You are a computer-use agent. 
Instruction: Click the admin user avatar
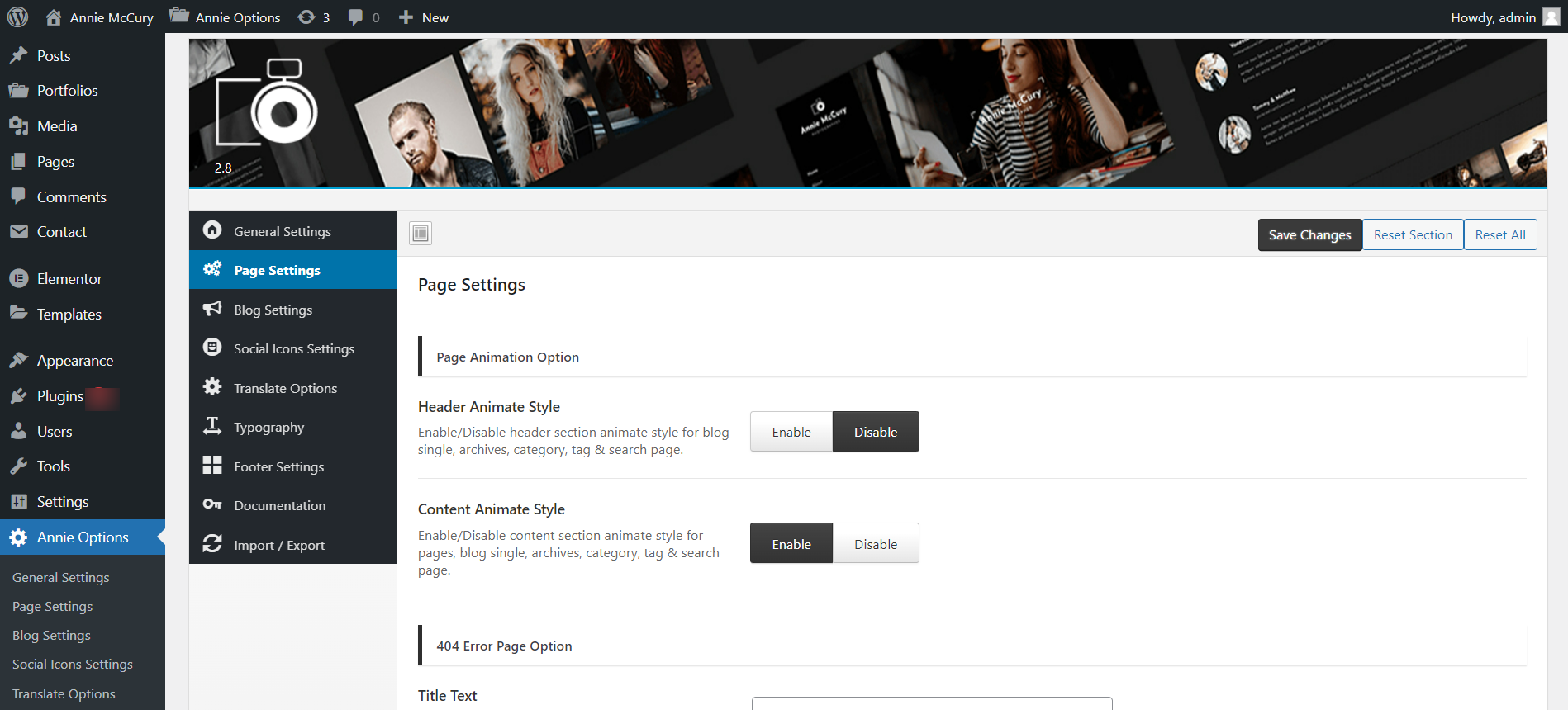point(1551,17)
